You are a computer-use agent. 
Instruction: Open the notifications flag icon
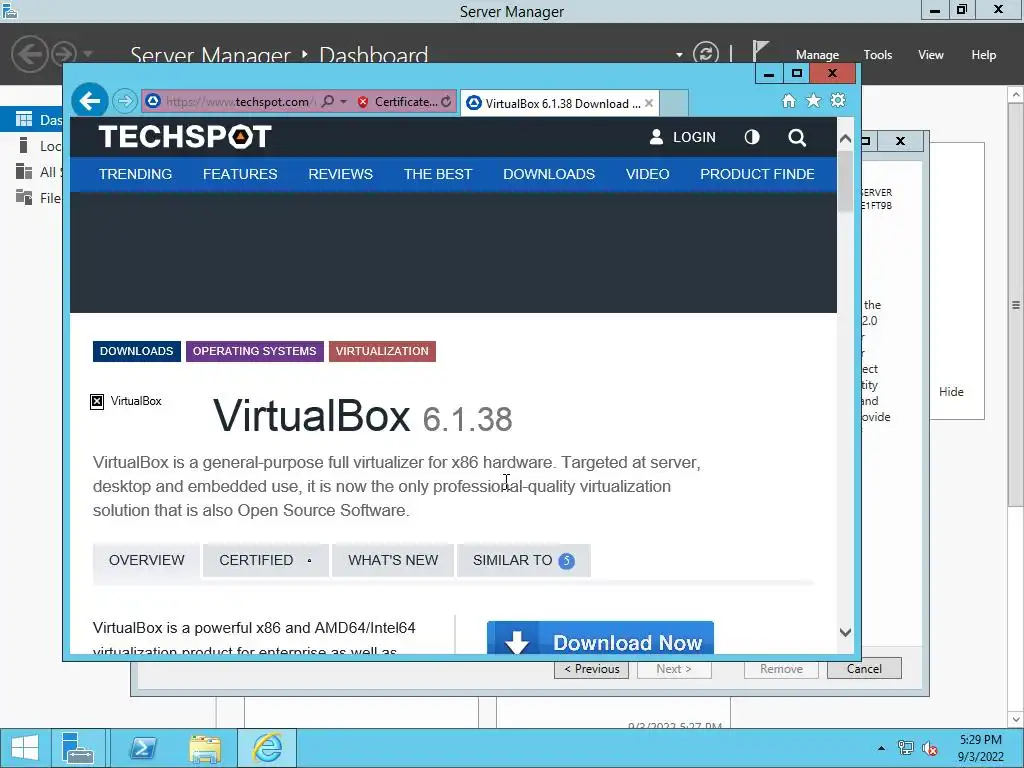(x=760, y=52)
